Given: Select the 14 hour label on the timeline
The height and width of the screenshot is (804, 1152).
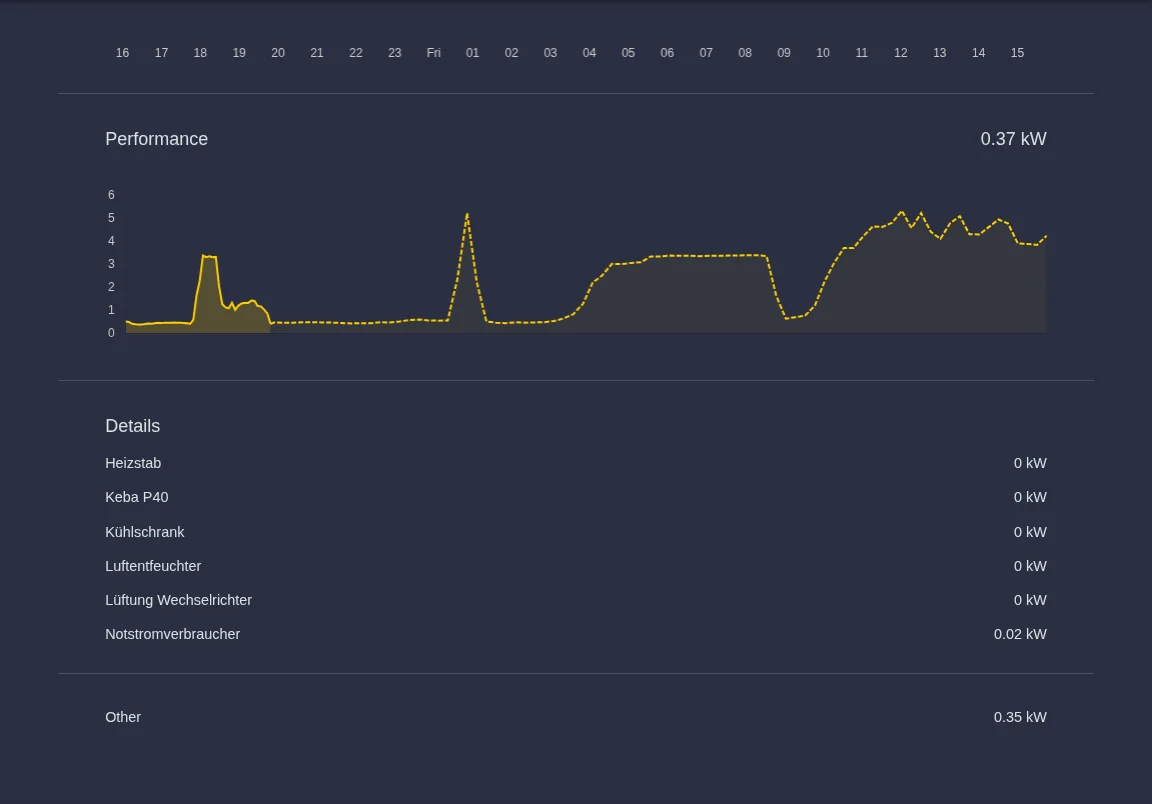Looking at the screenshot, I should pos(979,53).
